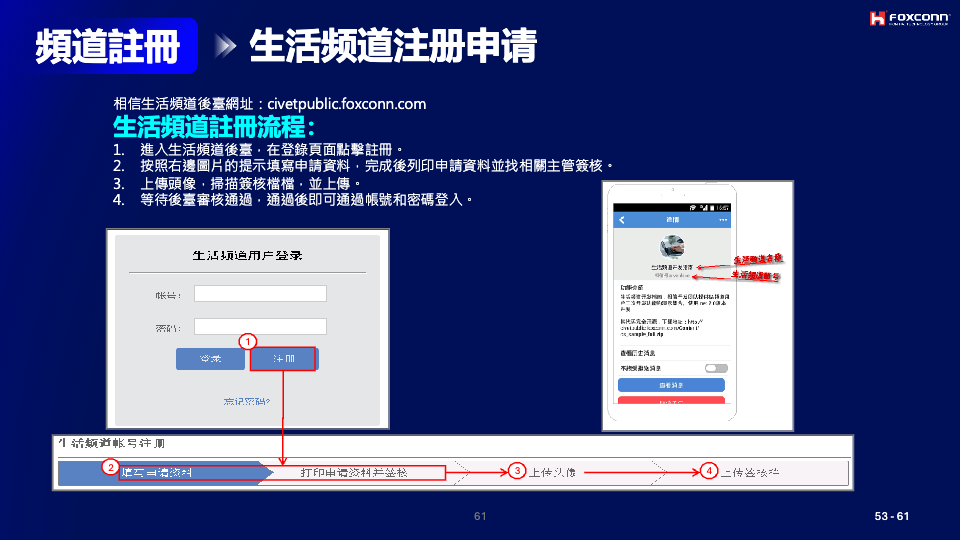
Task: Open the three-dots menu in the phone header
Action: pos(723,220)
